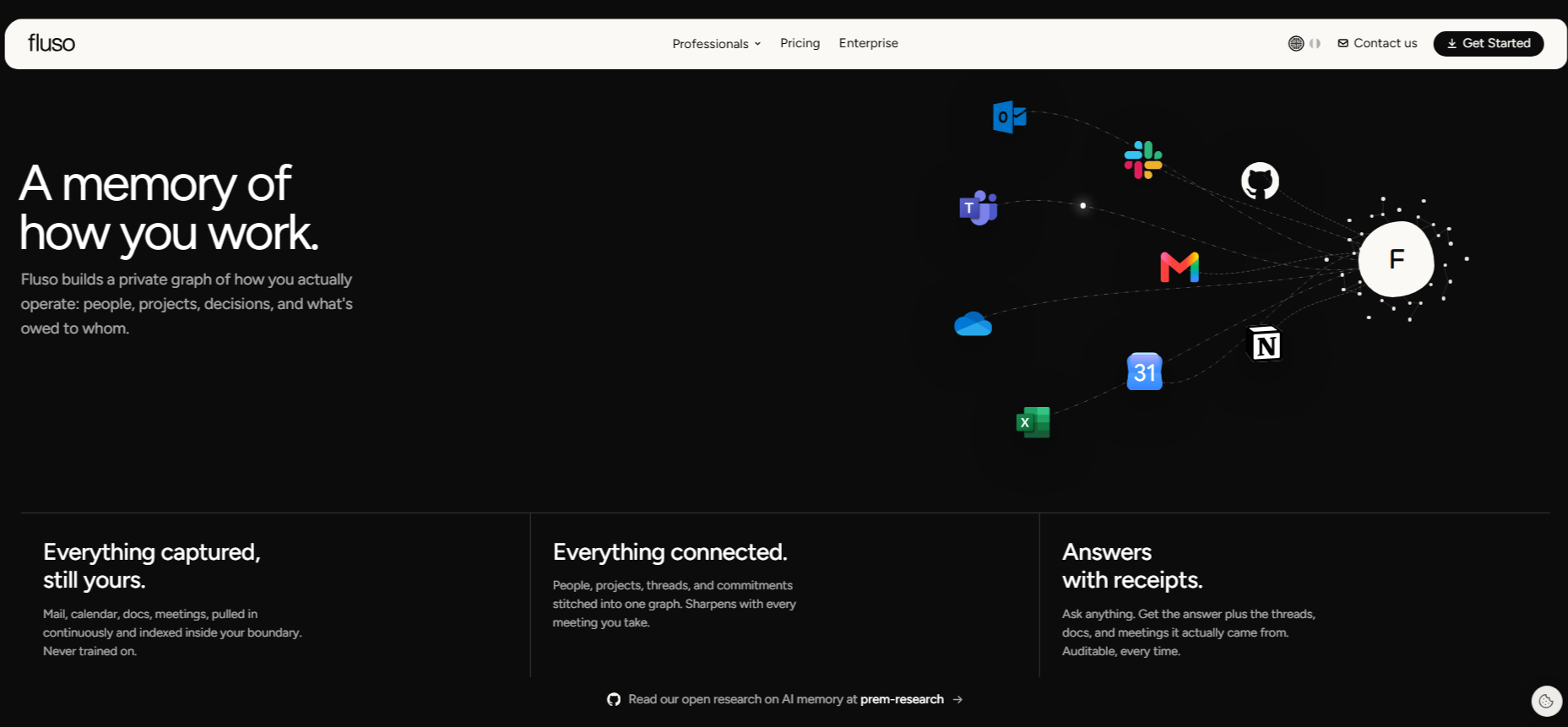Image resolution: width=1568 pixels, height=727 pixels.
Task: Click the text starting "Ask anything. Get the answer"
Action: [1189, 632]
